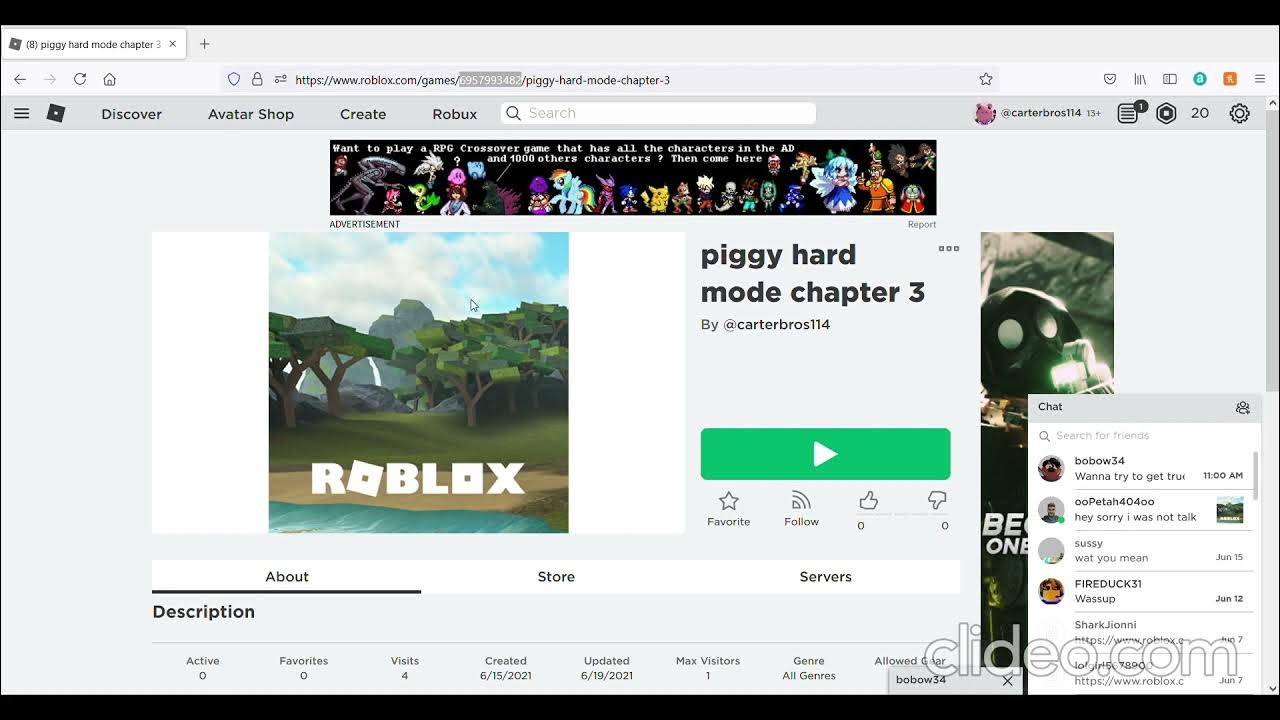
Task: Open creator link @carterbros114
Action: [x=776, y=325]
